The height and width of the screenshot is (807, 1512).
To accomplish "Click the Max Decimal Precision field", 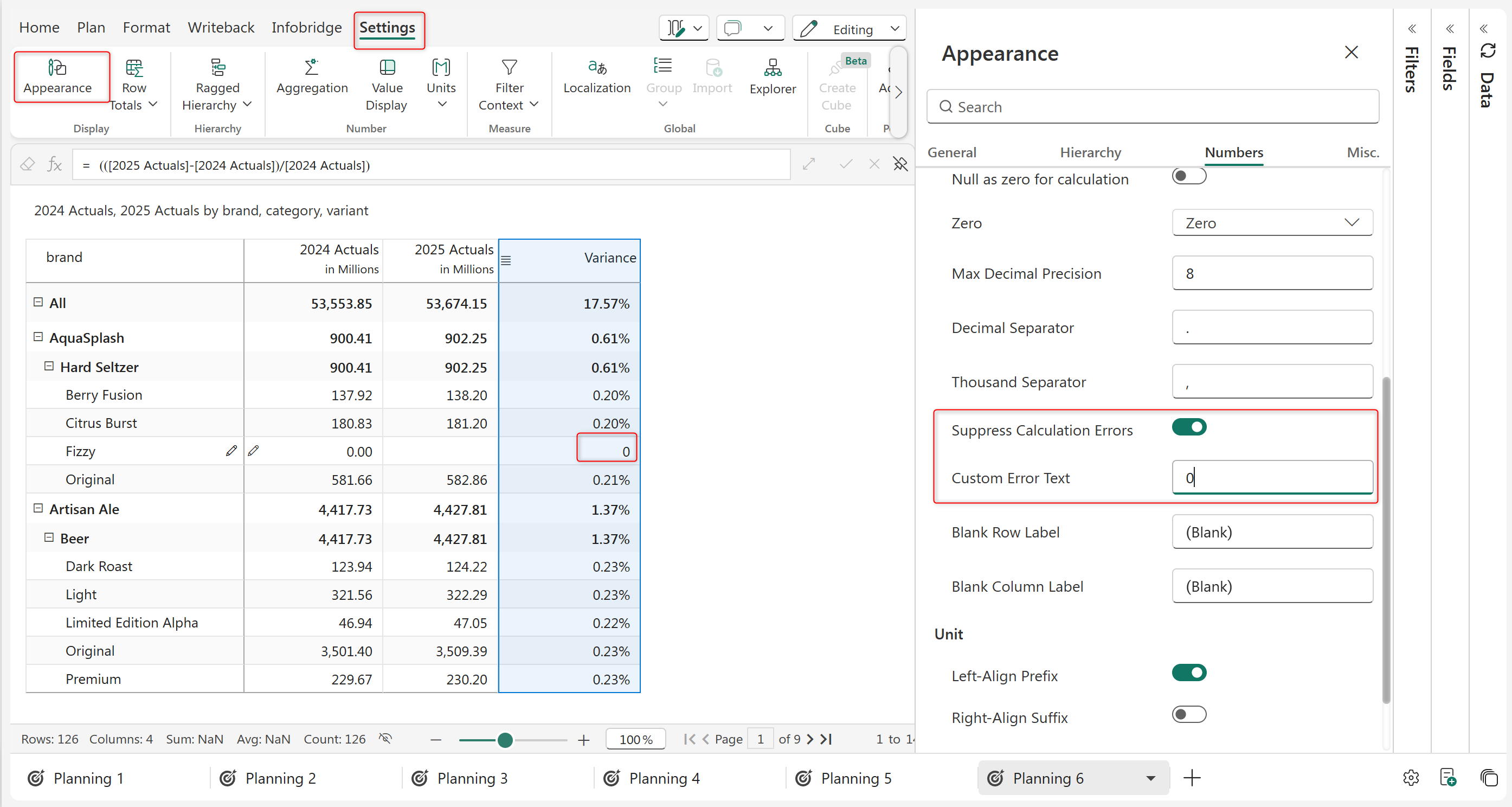I will [x=1271, y=273].
